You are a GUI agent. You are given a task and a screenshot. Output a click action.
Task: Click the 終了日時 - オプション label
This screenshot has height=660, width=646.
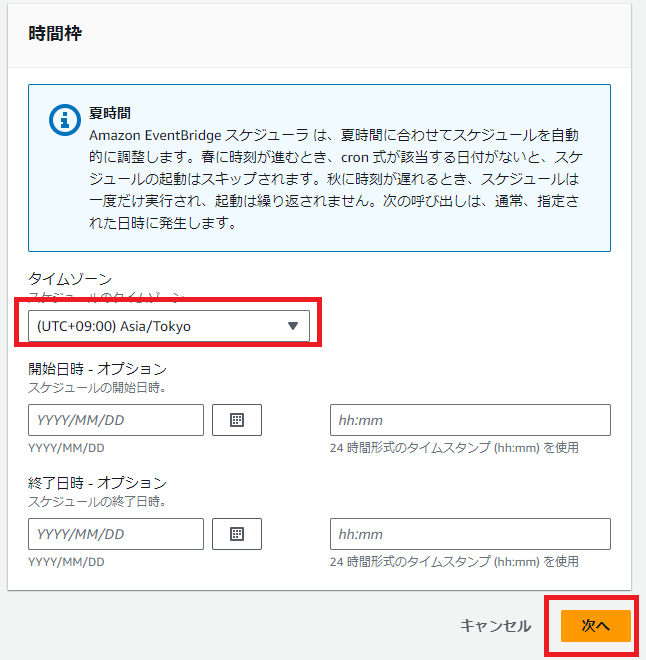pyautogui.click(x=97, y=483)
